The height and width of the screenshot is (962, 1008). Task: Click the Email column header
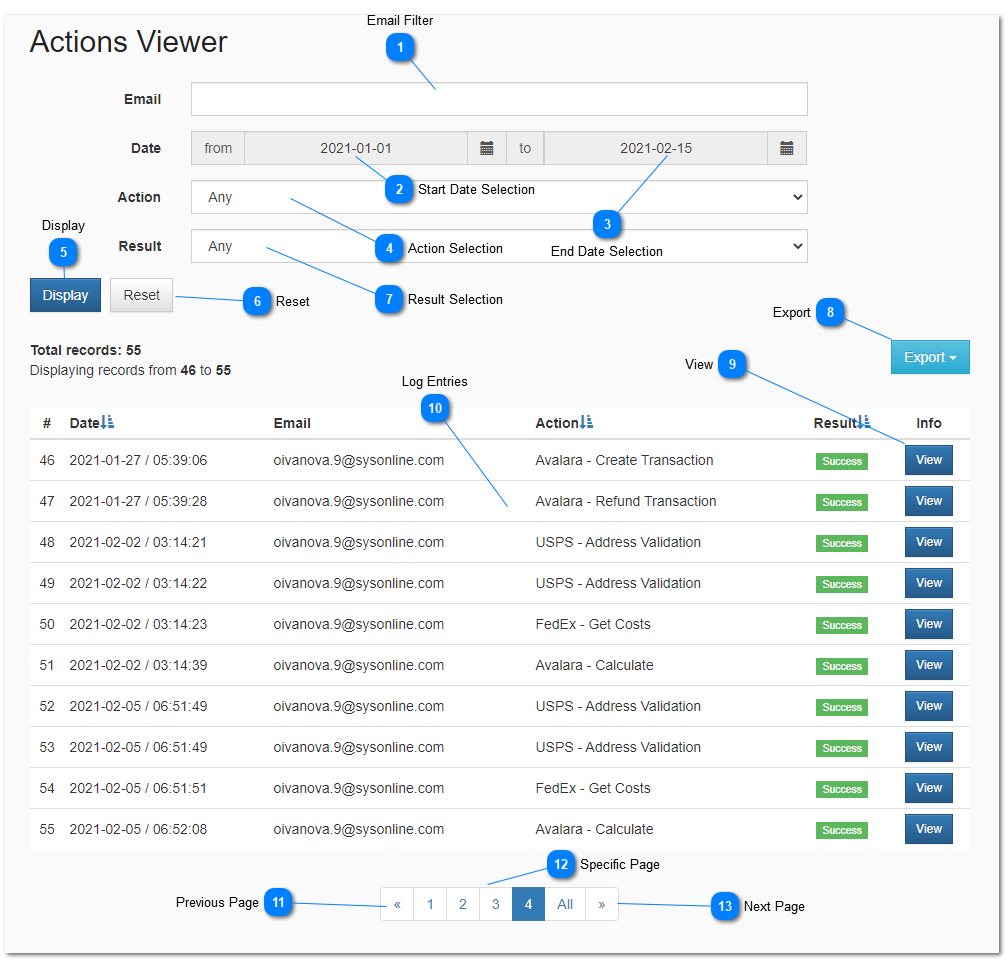[292, 424]
